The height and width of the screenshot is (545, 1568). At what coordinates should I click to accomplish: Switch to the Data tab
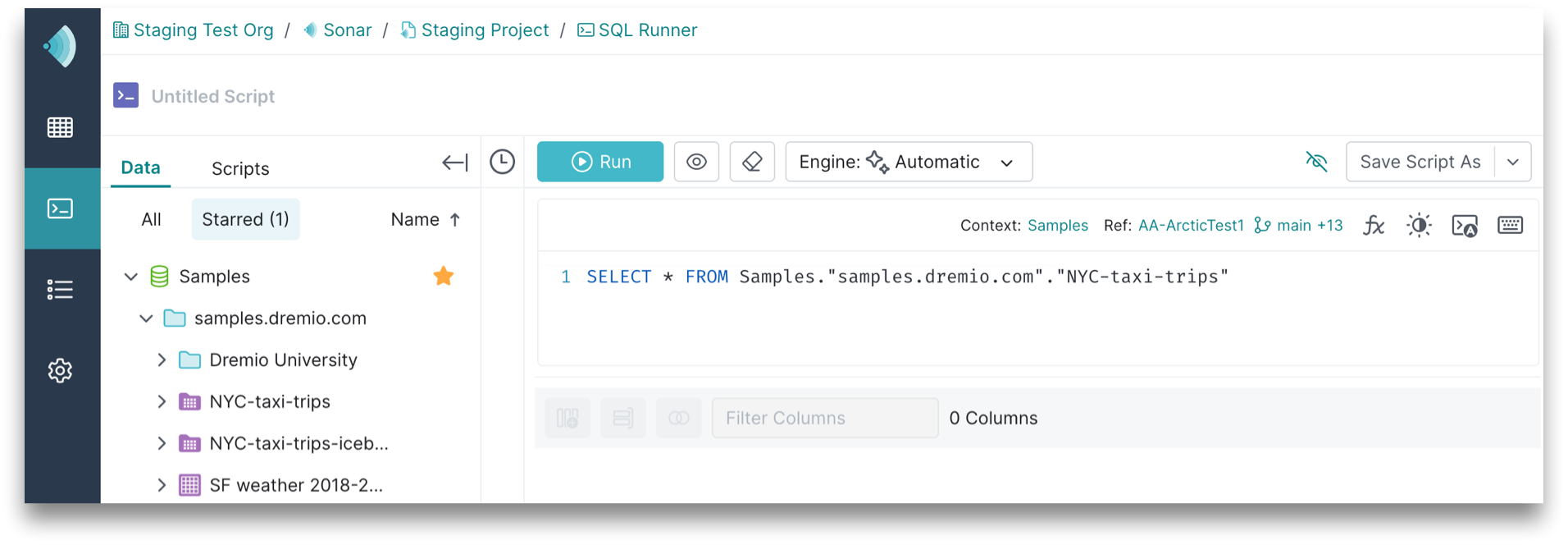pos(140,167)
